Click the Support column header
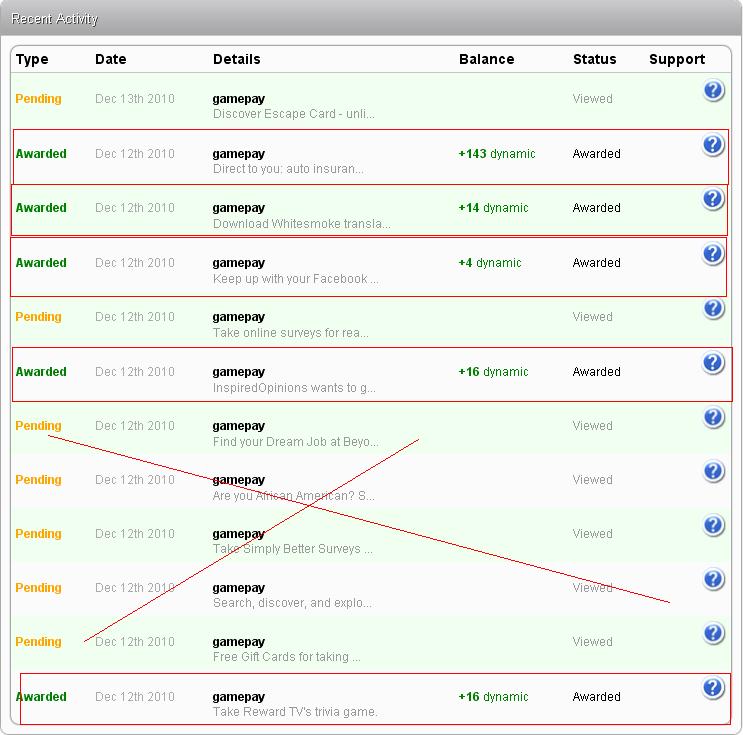The width and height of the screenshot is (743, 735). pyautogui.click(x=677, y=59)
